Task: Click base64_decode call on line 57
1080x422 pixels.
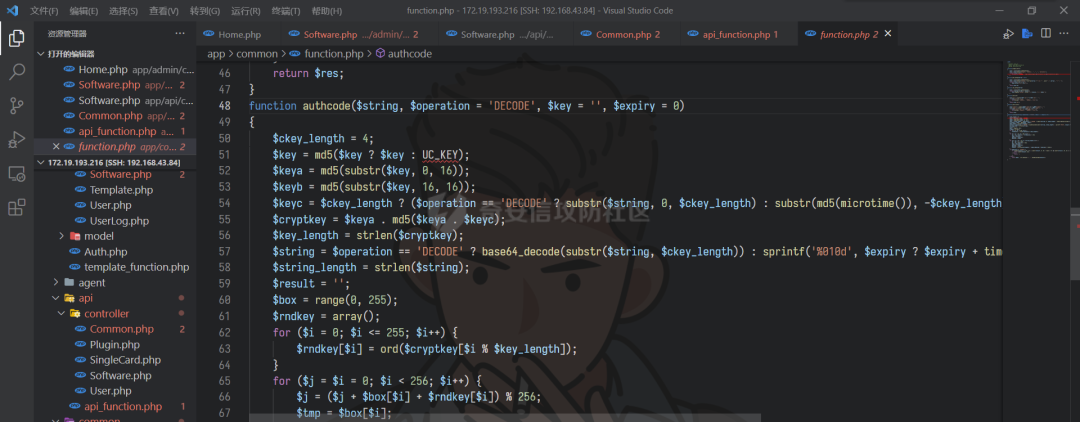Action: pyautogui.click(x=523, y=251)
